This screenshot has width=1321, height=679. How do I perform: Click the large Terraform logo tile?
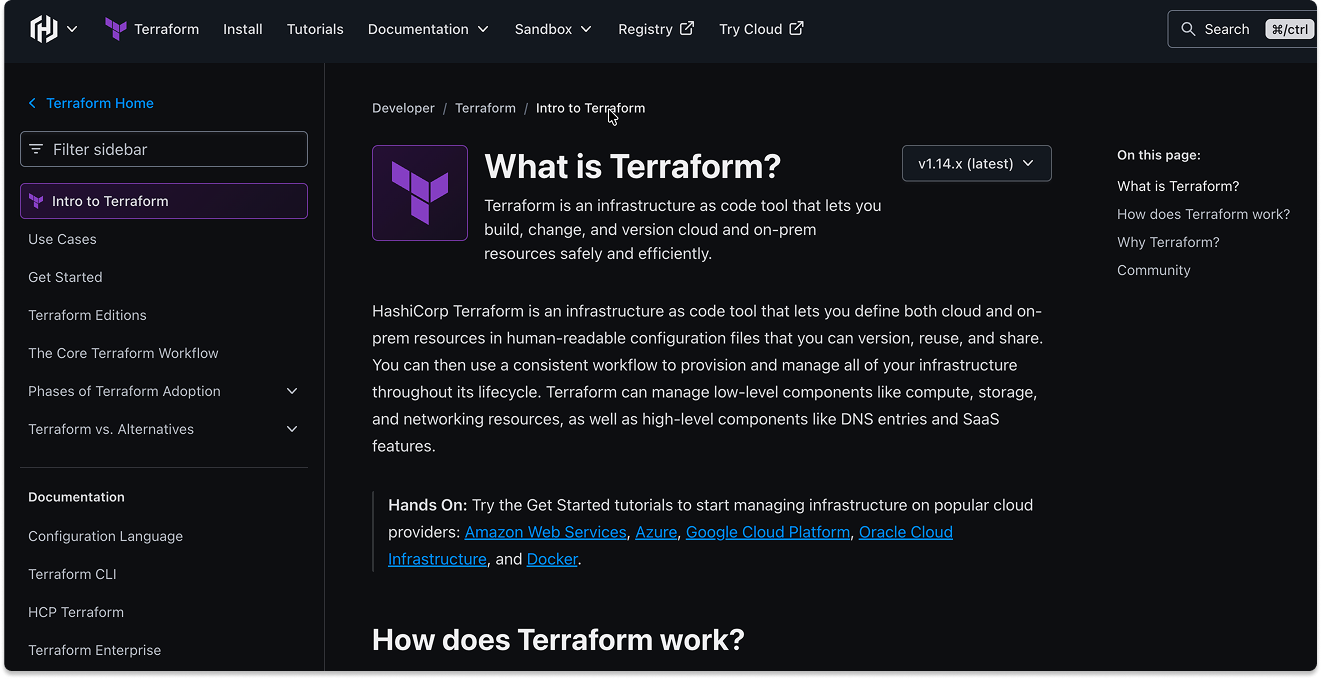(x=420, y=193)
